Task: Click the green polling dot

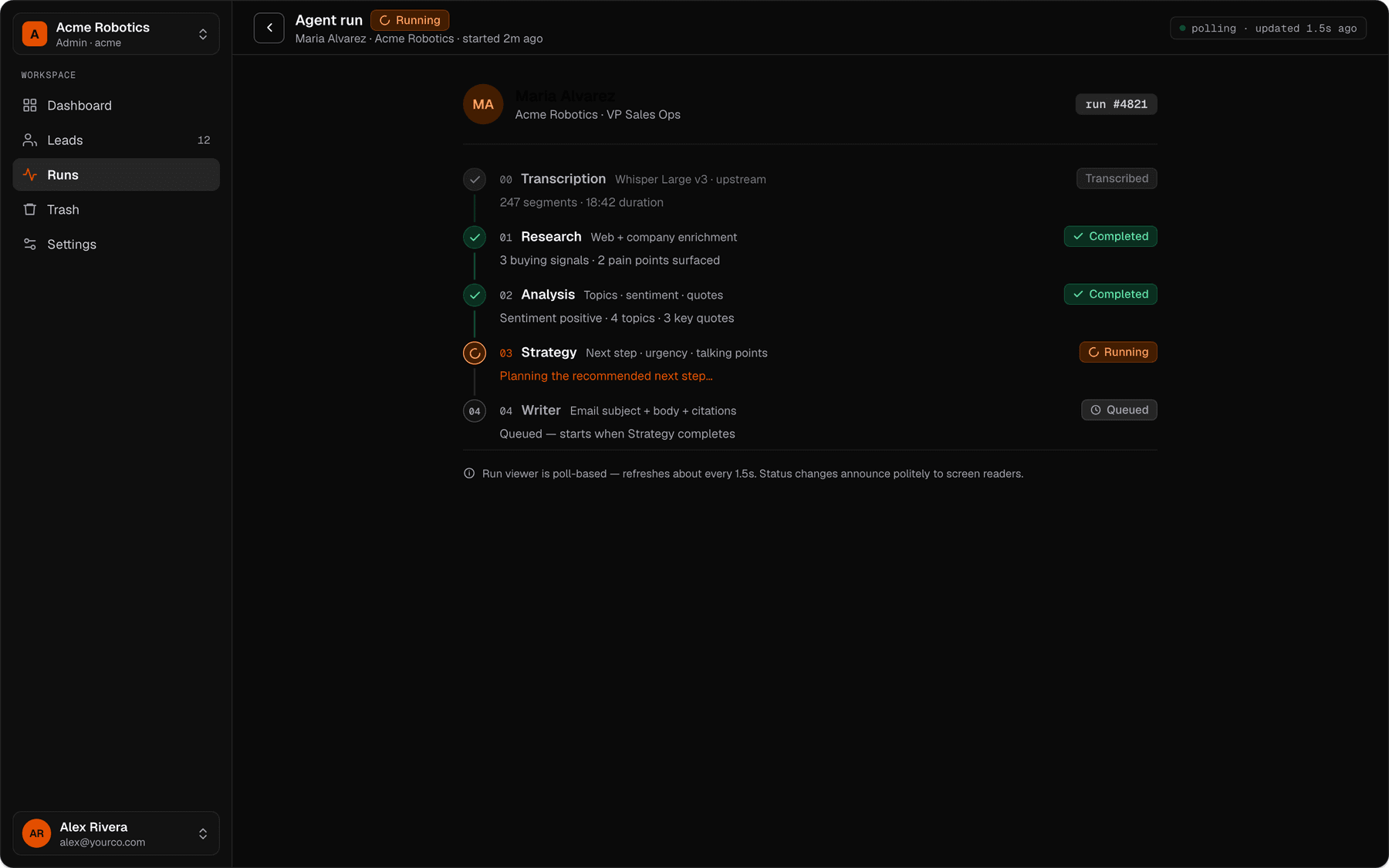Action: click(1182, 29)
